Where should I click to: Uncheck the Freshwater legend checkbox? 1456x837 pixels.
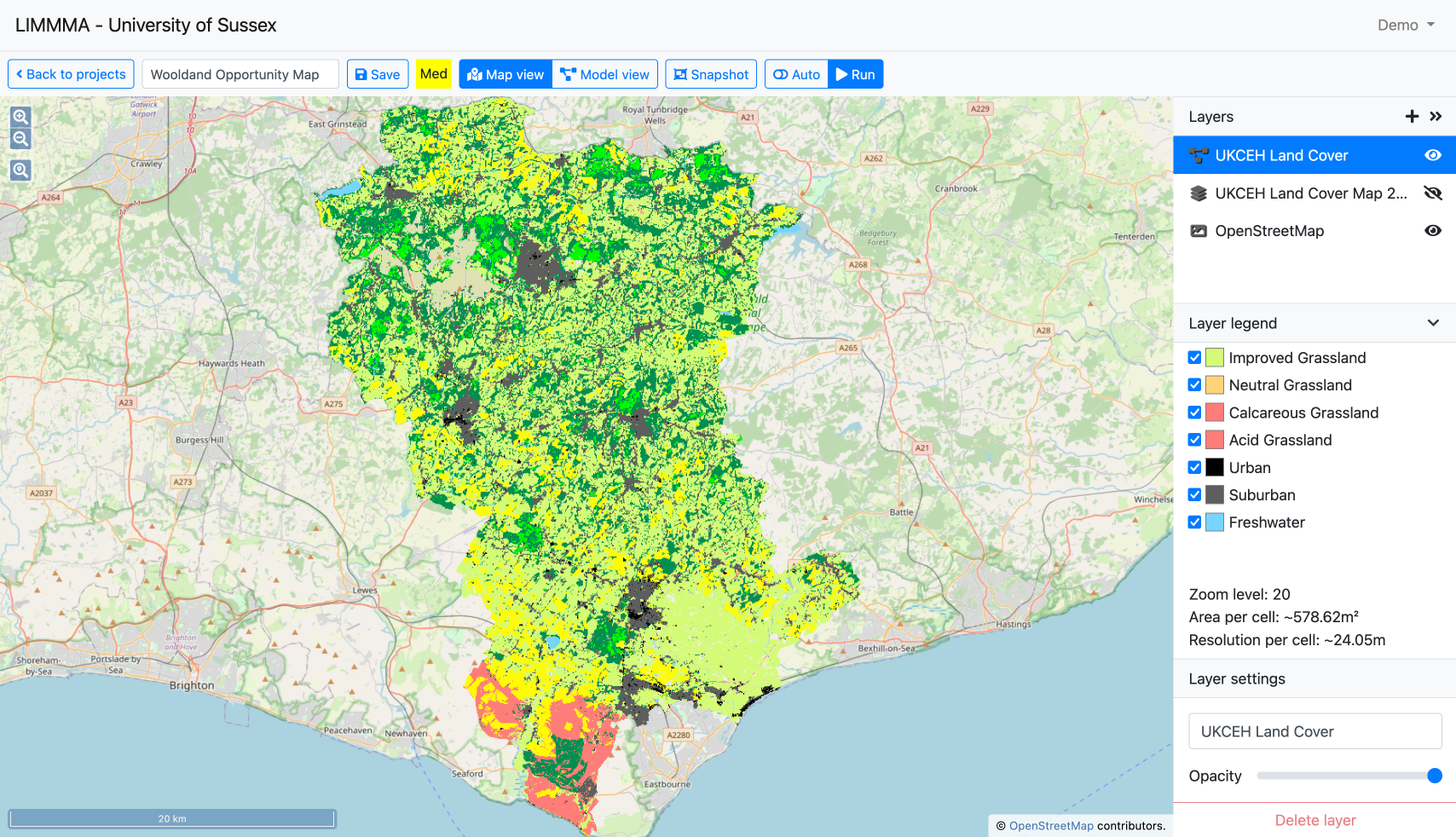coord(1194,522)
